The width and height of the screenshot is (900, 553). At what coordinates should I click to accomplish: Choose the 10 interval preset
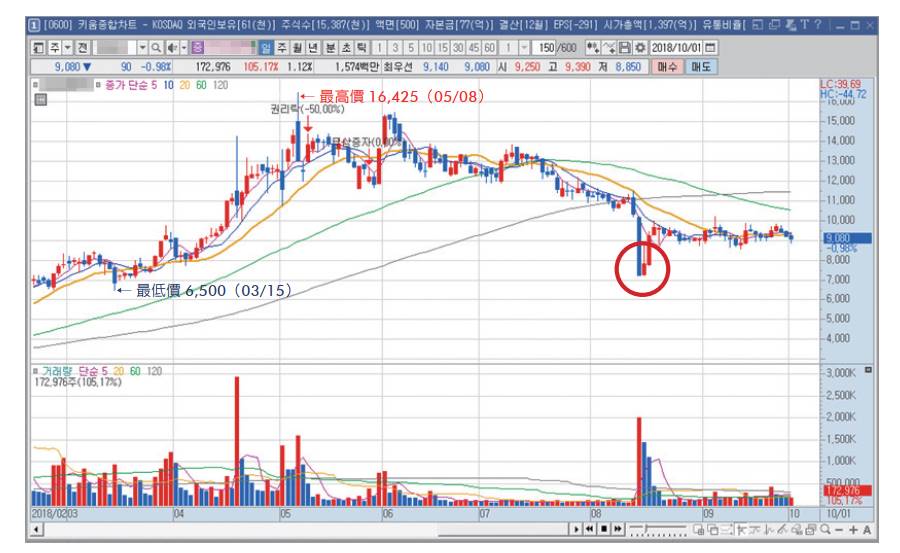tap(427, 48)
